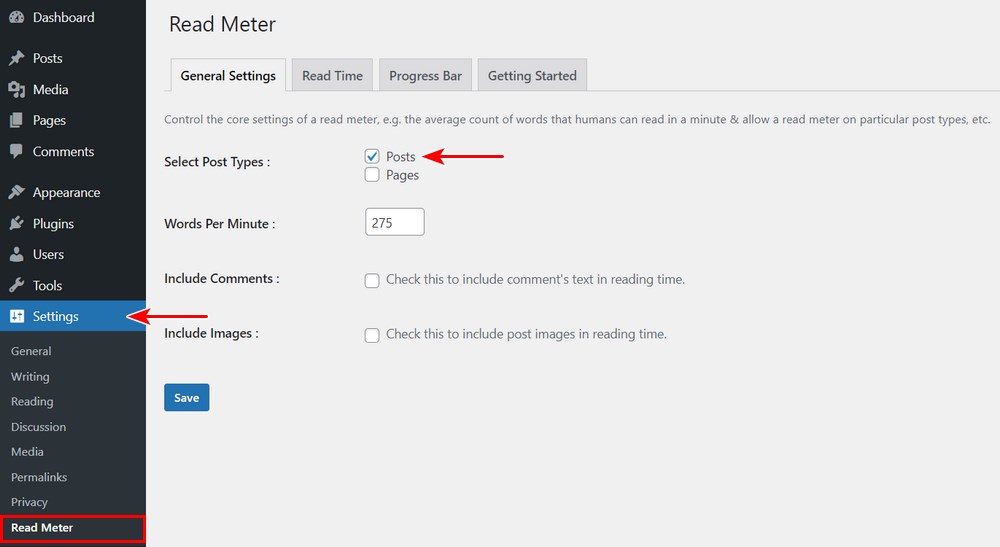
Task: Uncheck the Posts post type checkbox
Action: point(372,156)
